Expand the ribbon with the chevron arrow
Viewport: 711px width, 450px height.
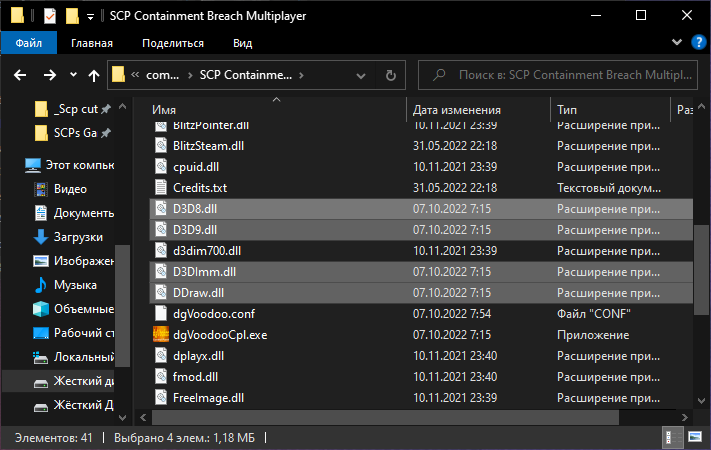point(676,43)
